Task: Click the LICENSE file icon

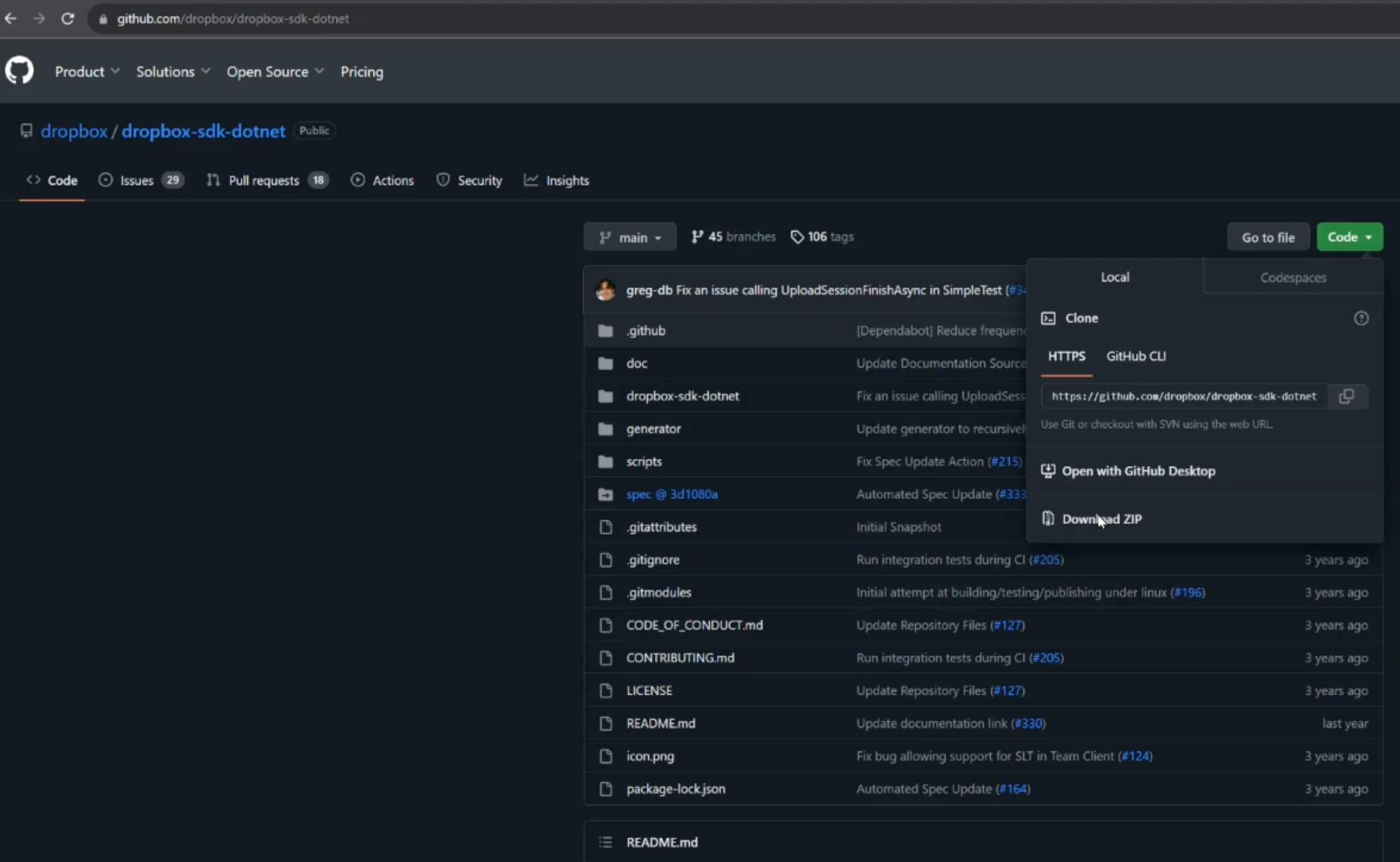Action: (606, 690)
